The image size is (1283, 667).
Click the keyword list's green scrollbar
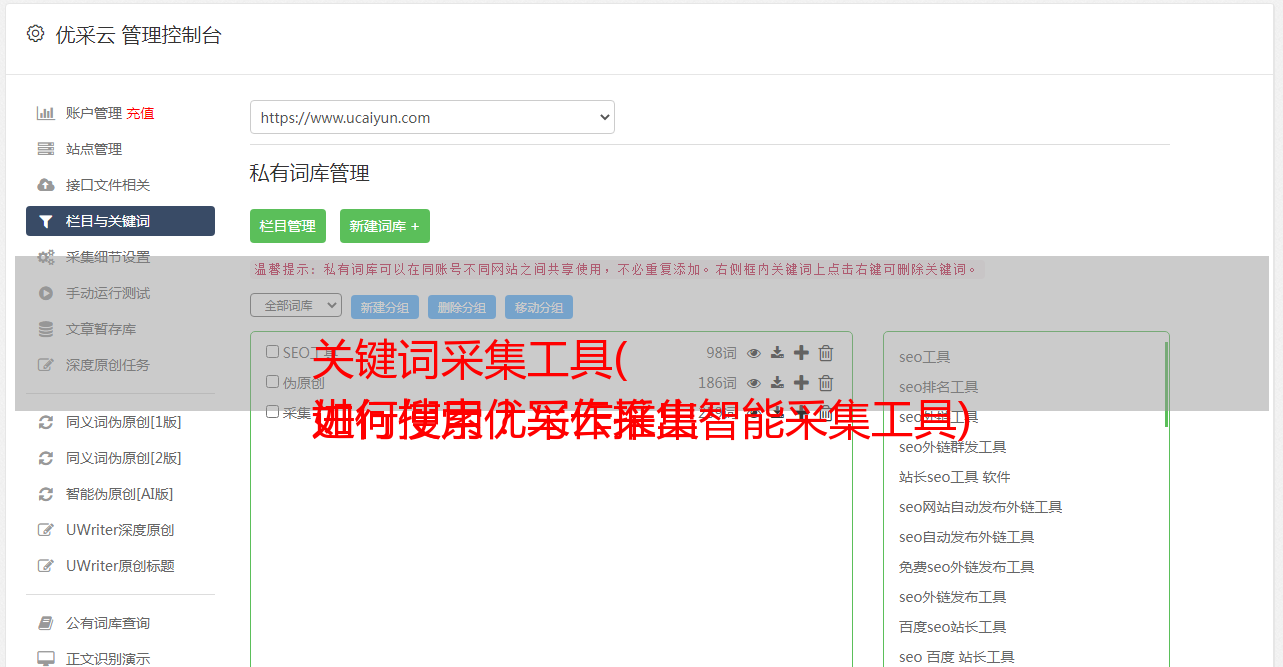coord(1166,385)
